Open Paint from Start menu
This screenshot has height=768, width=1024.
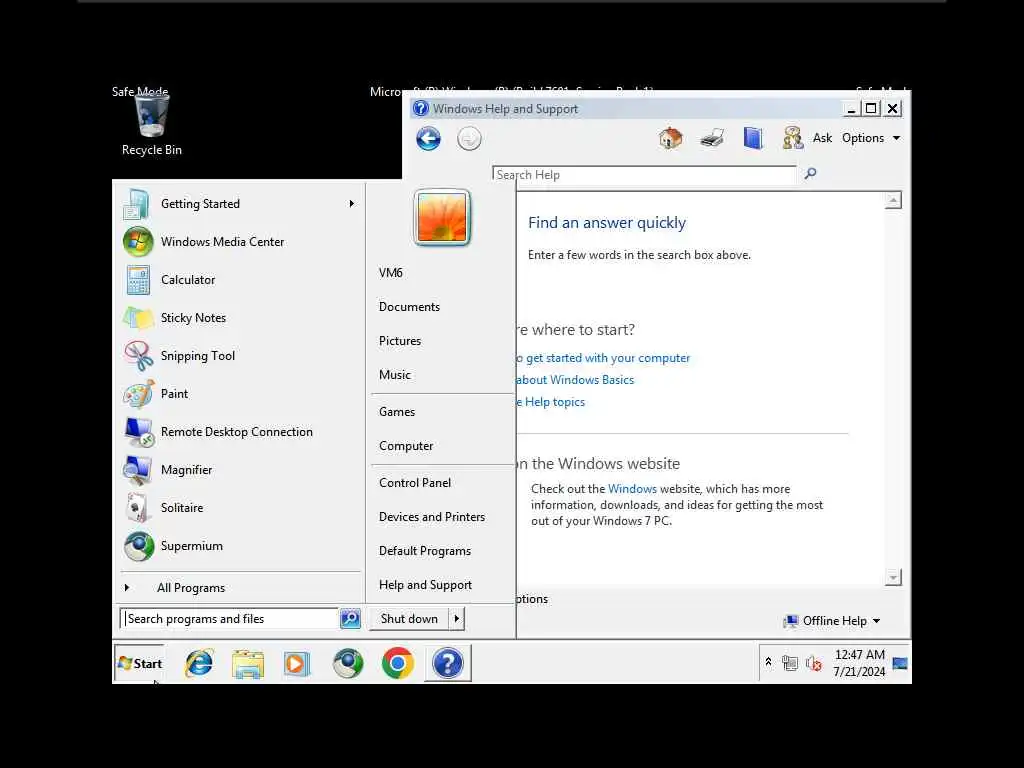pos(240,394)
